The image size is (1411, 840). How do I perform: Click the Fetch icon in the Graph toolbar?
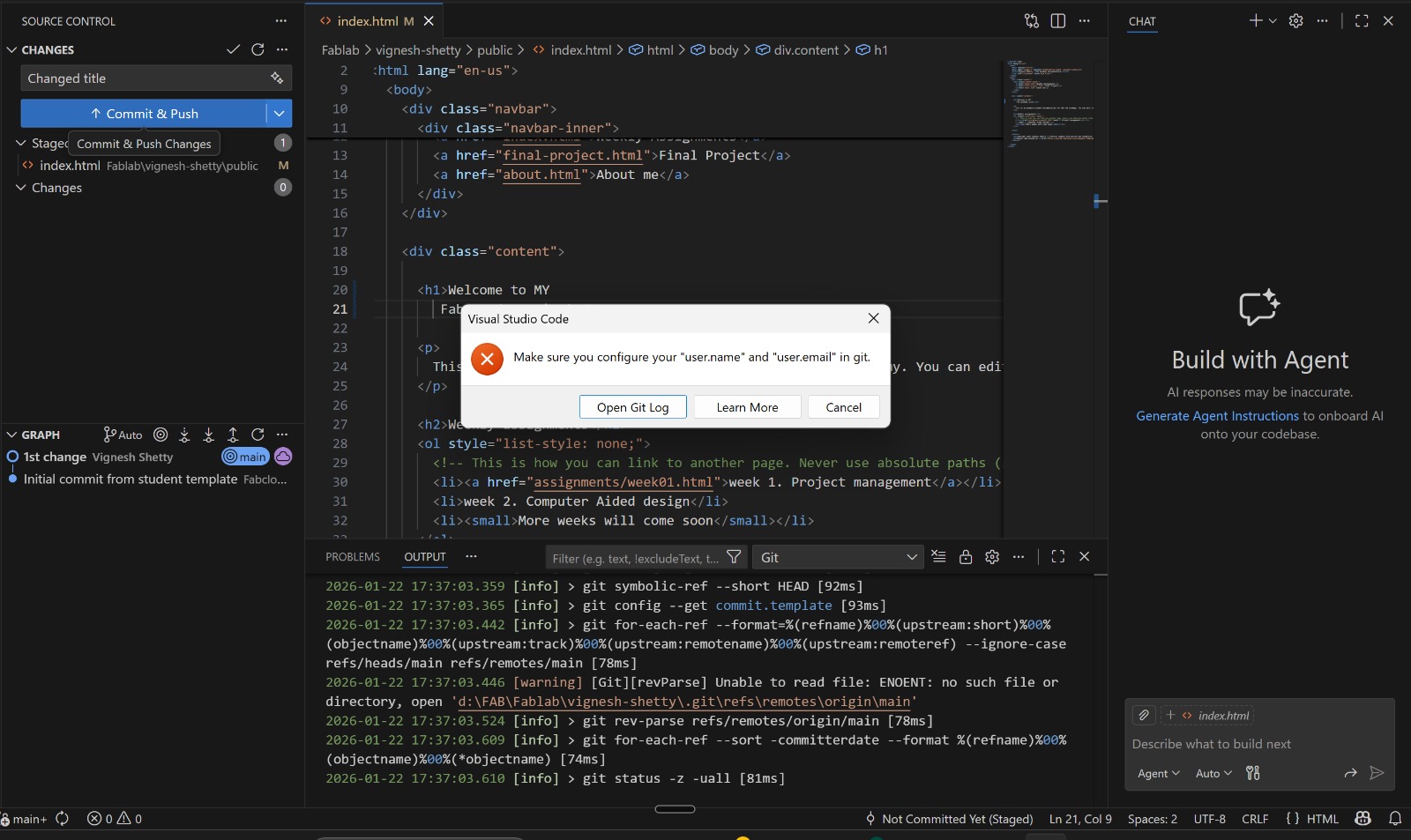pyautogui.click(x=184, y=435)
